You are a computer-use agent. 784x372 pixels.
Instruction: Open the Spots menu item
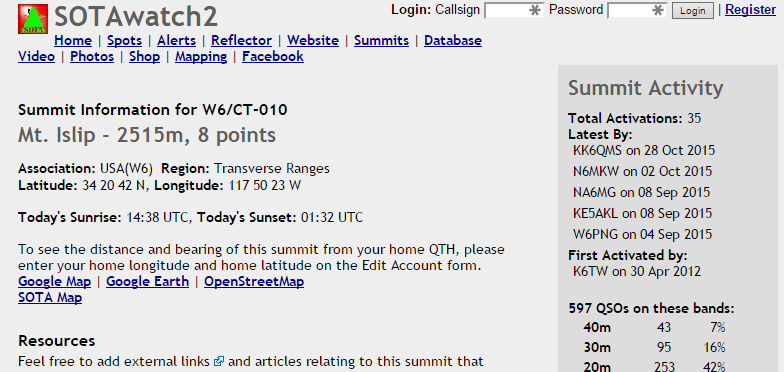point(124,40)
